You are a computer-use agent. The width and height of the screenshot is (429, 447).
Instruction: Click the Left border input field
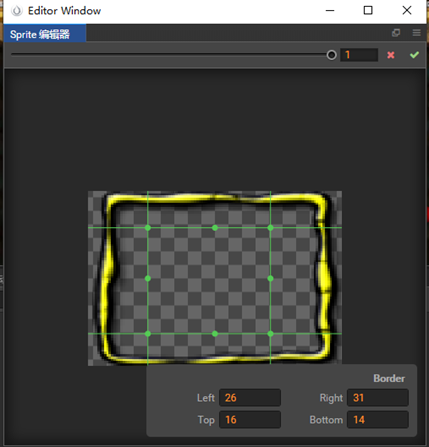pyautogui.click(x=250, y=397)
